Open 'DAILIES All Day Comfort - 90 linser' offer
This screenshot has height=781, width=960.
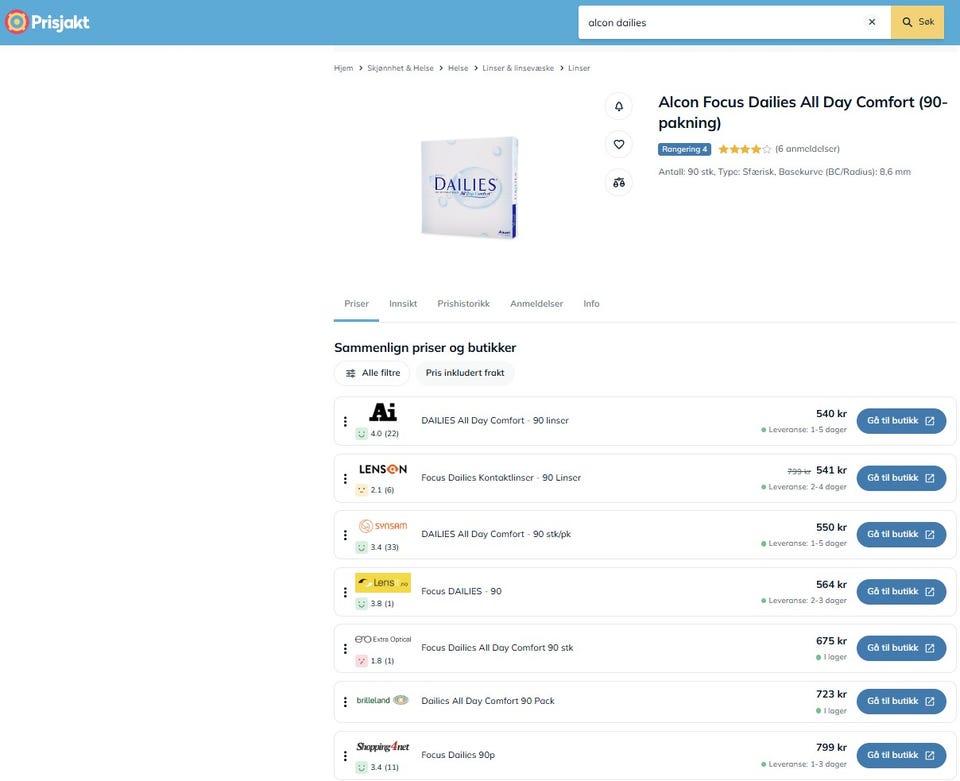[495, 420]
